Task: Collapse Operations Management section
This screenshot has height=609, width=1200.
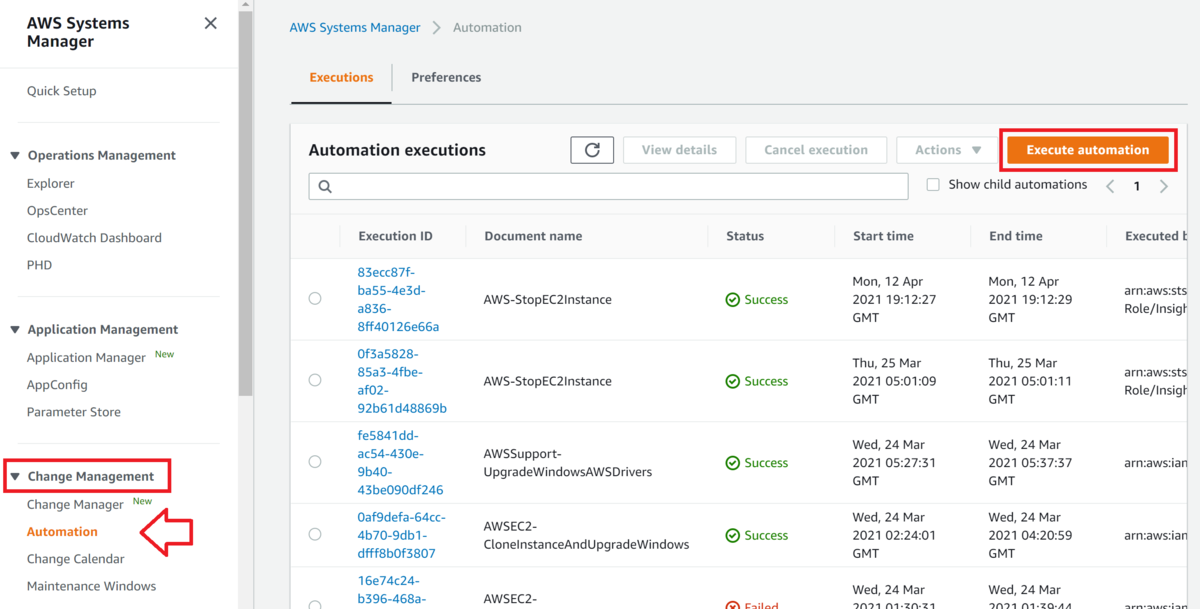Action: pos(15,156)
